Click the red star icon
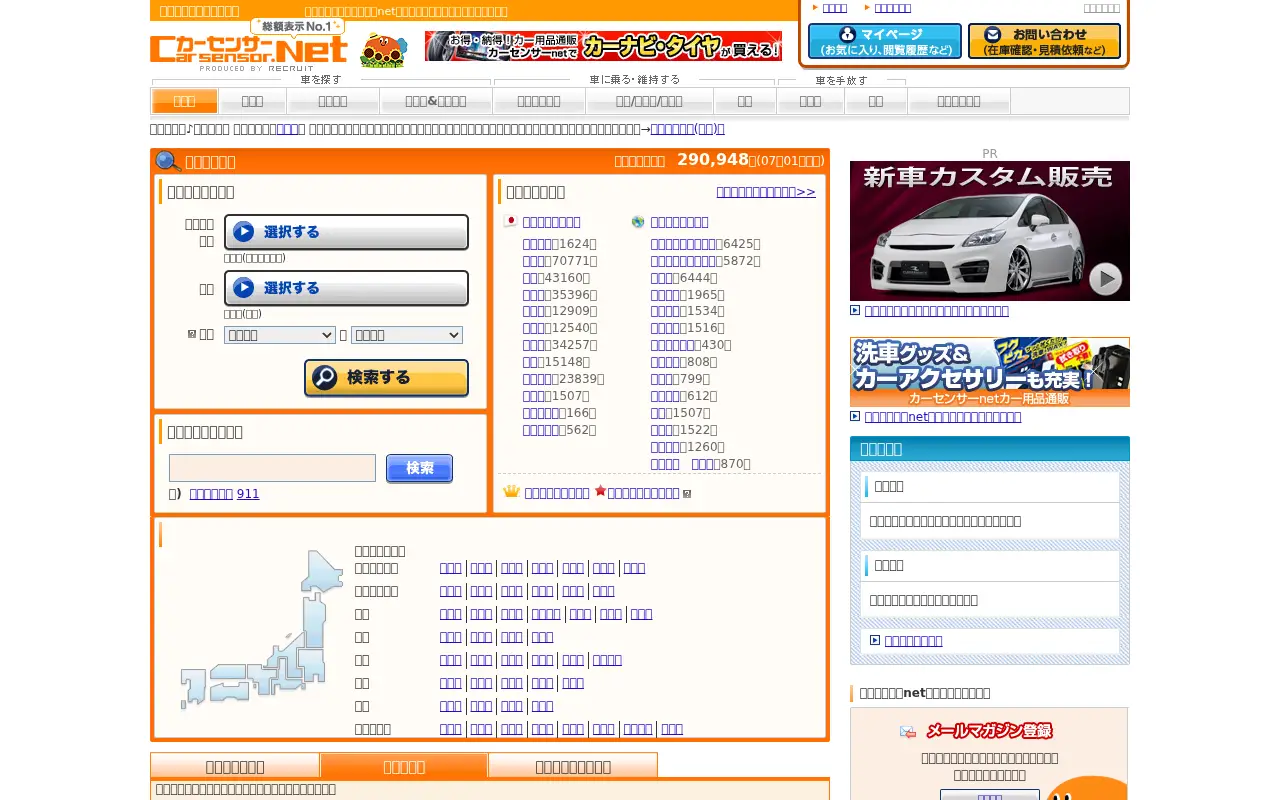 600,491
